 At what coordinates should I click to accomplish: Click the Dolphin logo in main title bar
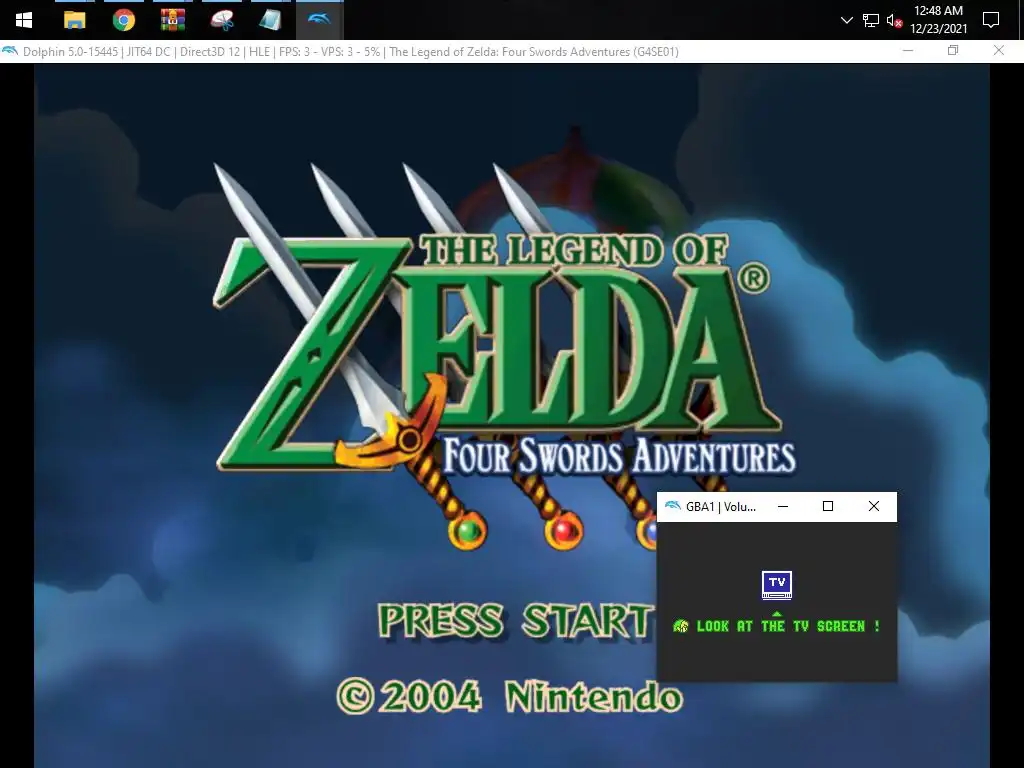10,51
